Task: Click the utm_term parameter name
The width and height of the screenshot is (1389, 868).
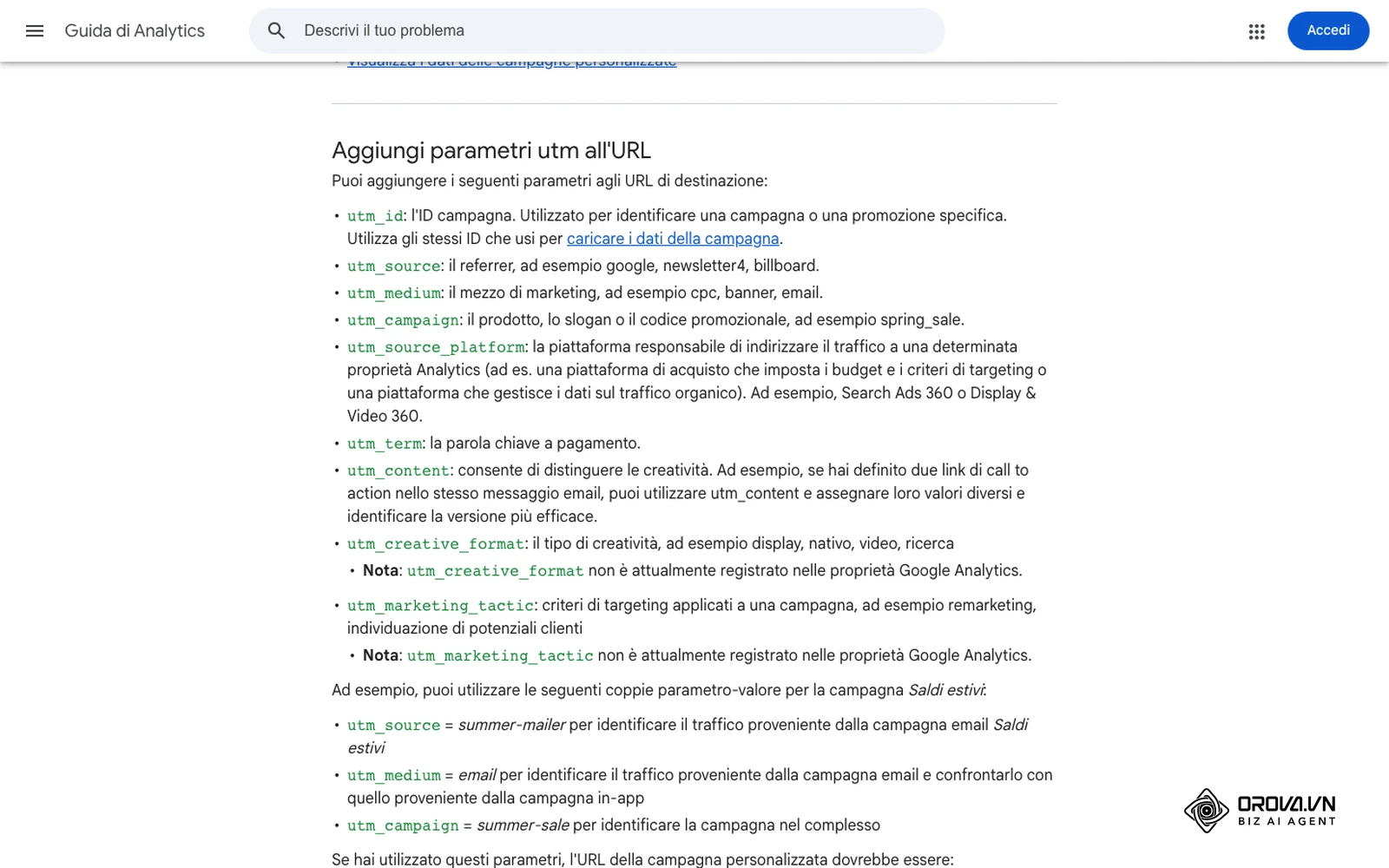Action: (x=385, y=444)
